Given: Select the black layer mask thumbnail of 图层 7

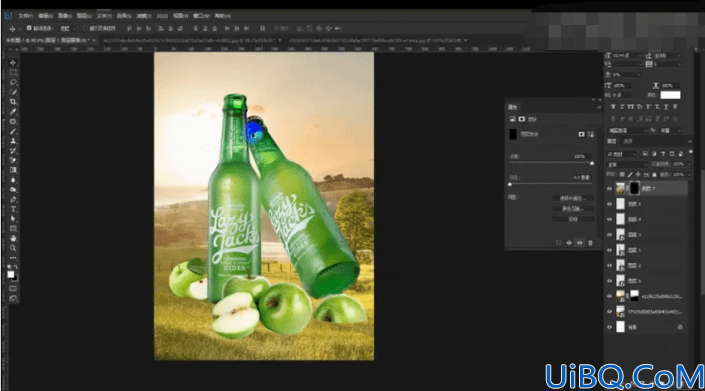Looking at the screenshot, I should 634,188.
